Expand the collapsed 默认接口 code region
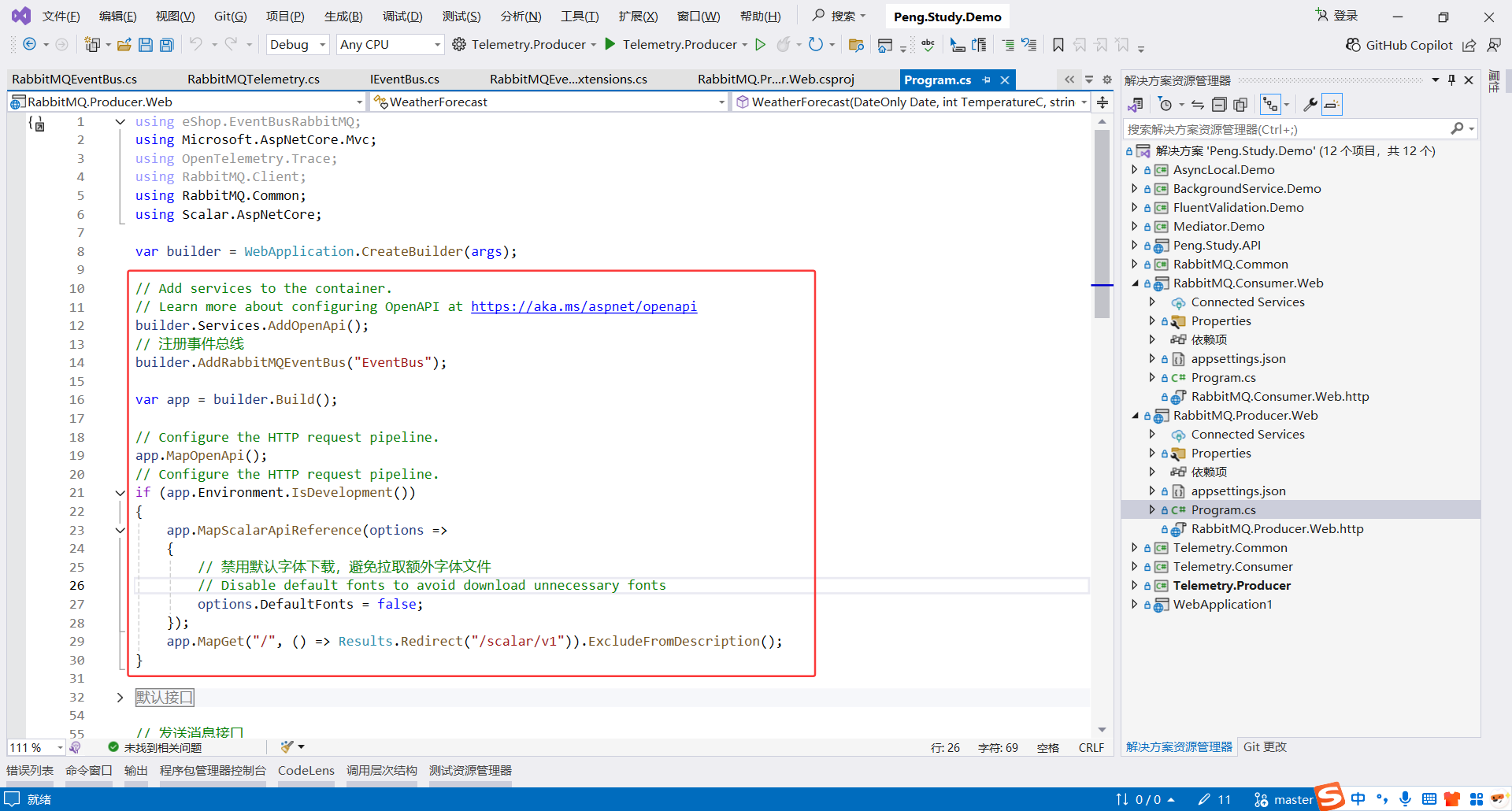1512x811 pixels. (120, 698)
